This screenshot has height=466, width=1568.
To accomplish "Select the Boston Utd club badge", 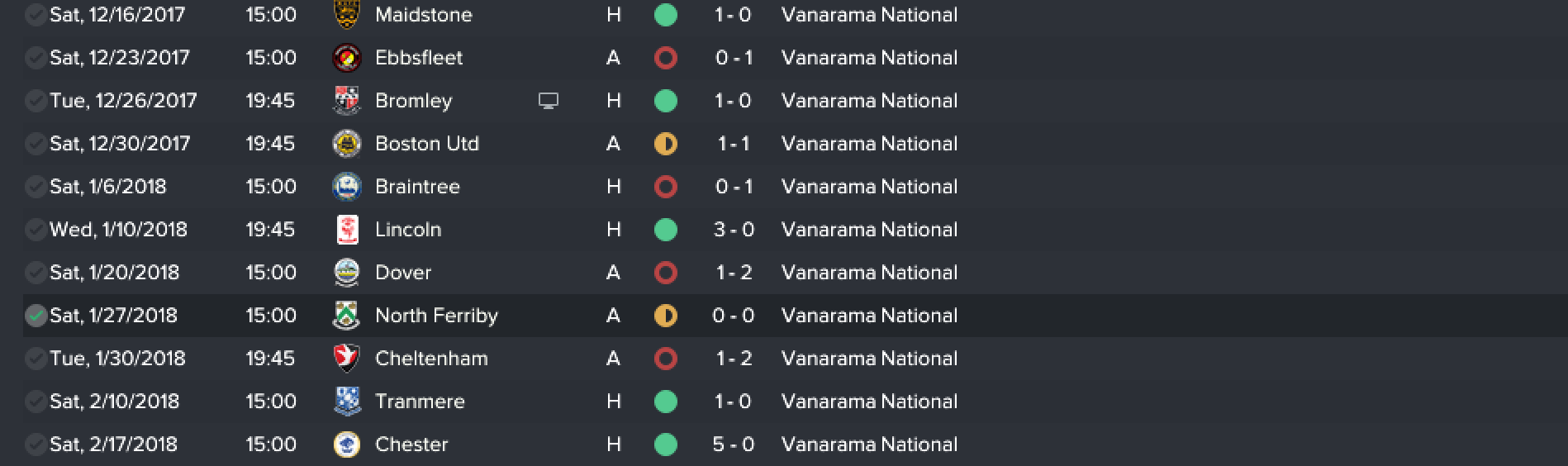I will coord(347,144).
